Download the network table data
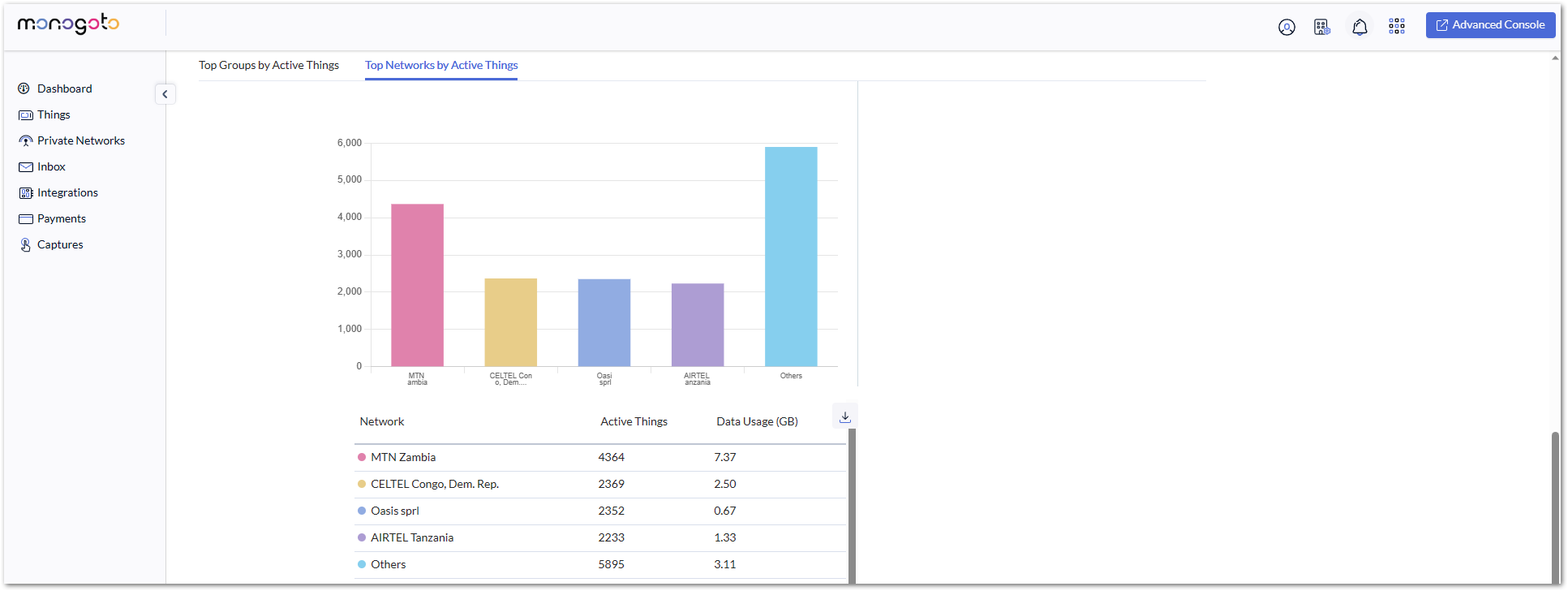Image resolution: width=1568 pixels, height=591 pixels. coord(844,416)
